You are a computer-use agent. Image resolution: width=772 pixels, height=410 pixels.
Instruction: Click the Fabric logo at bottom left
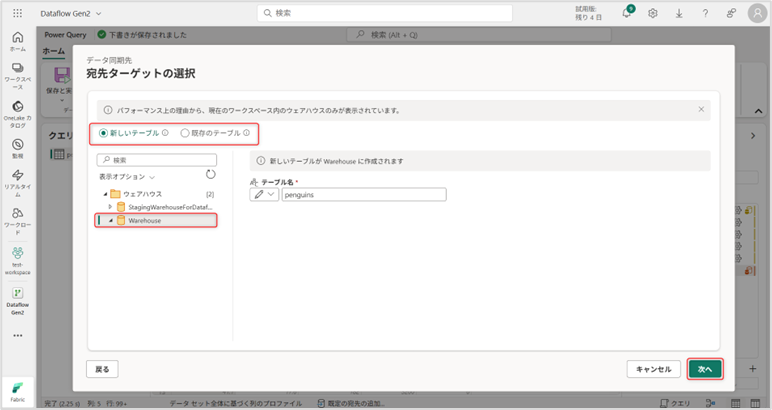pyautogui.click(x=18, y=392)
